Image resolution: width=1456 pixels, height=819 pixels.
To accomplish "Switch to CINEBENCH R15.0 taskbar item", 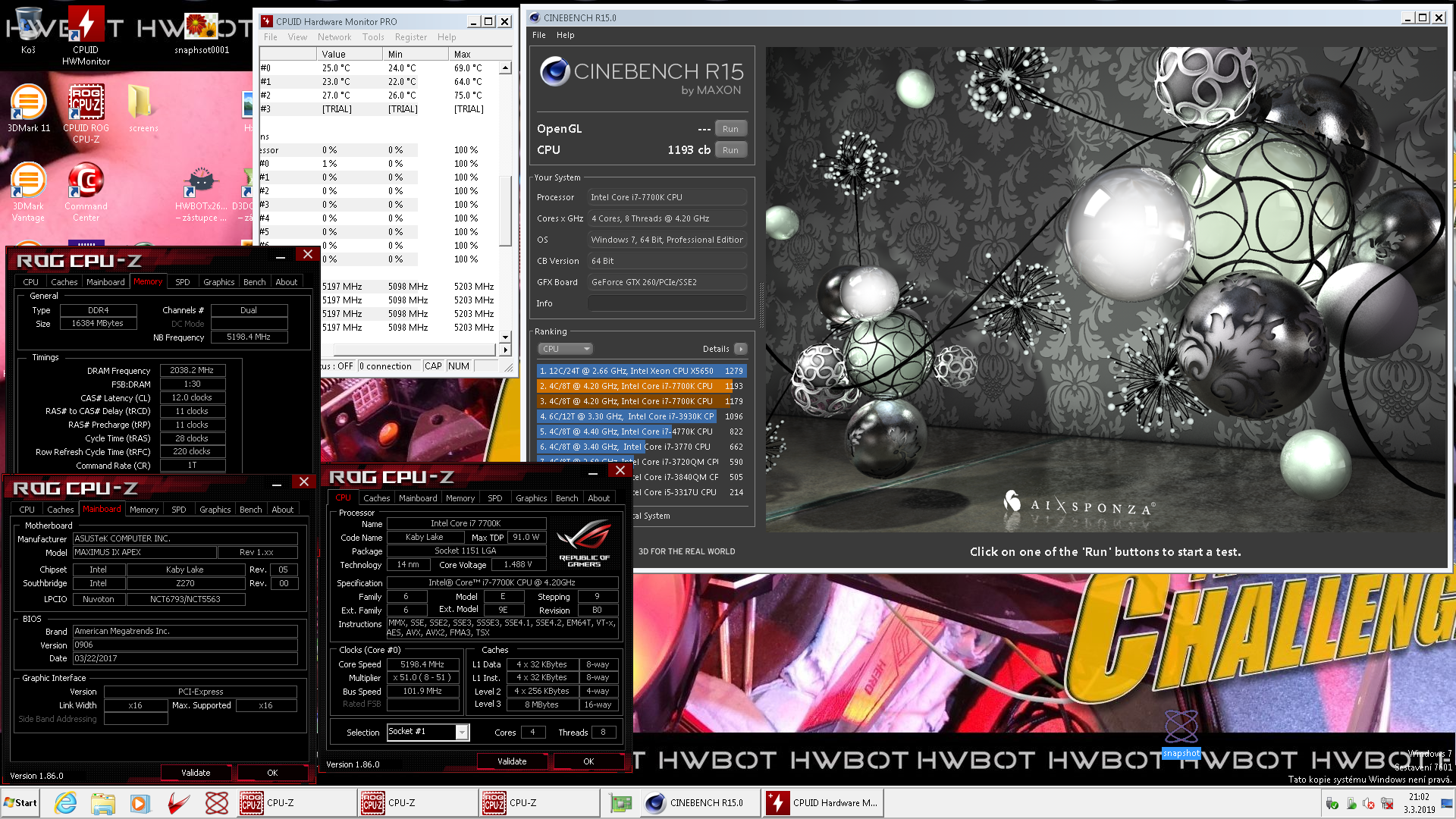I will point(701,802).
